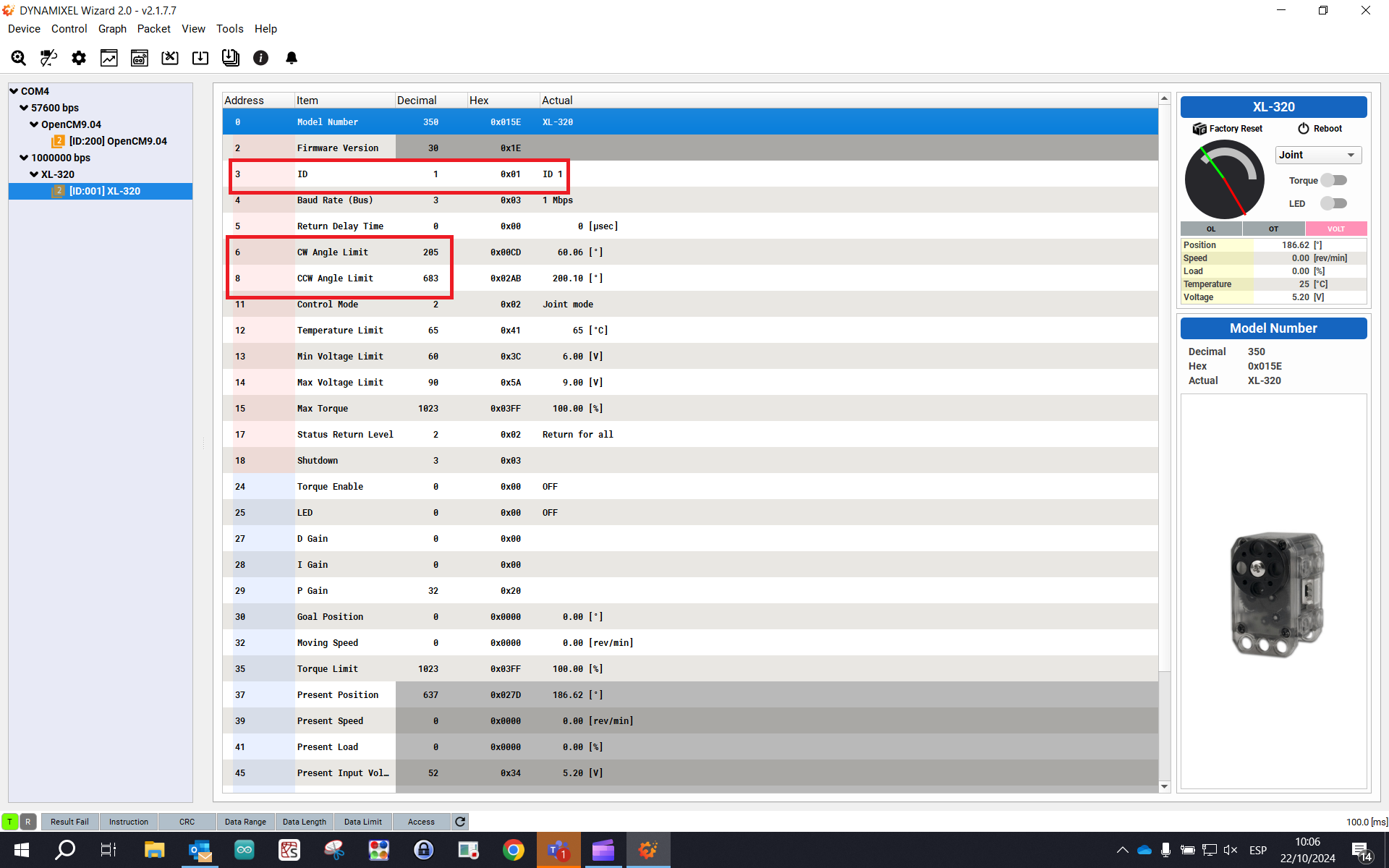The width and height of the screenshot is (1389, 868).
Task: Click the position dial gauge
Action: pyautogui.click(x=1224, y=179)
